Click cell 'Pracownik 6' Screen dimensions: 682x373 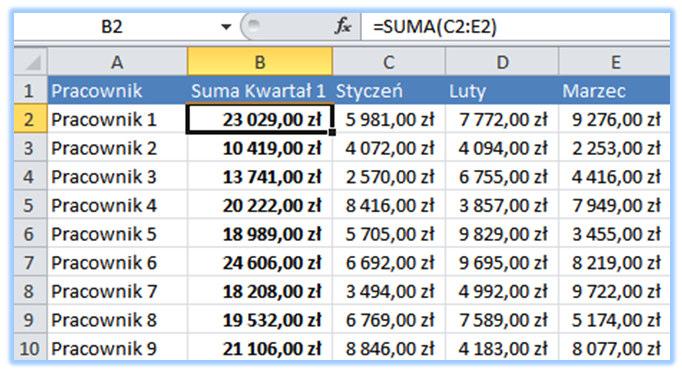[x=117, y=262]
